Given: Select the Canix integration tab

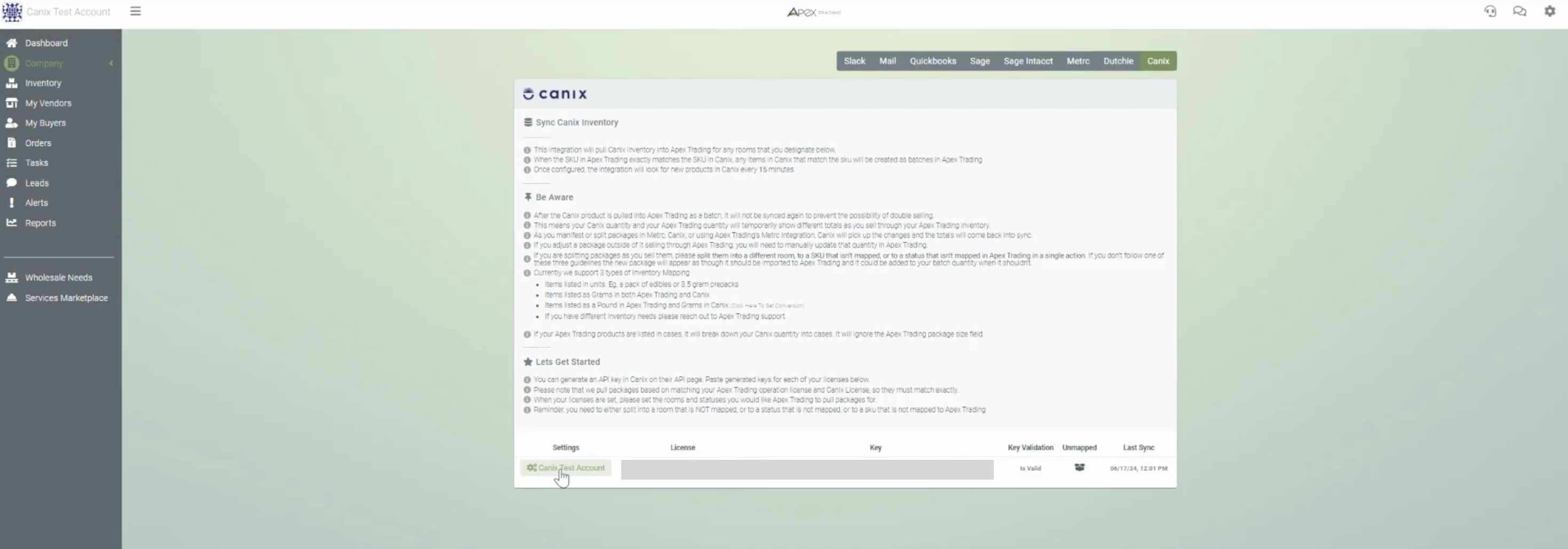Looking at the screenshot, I should point(1158,61).
